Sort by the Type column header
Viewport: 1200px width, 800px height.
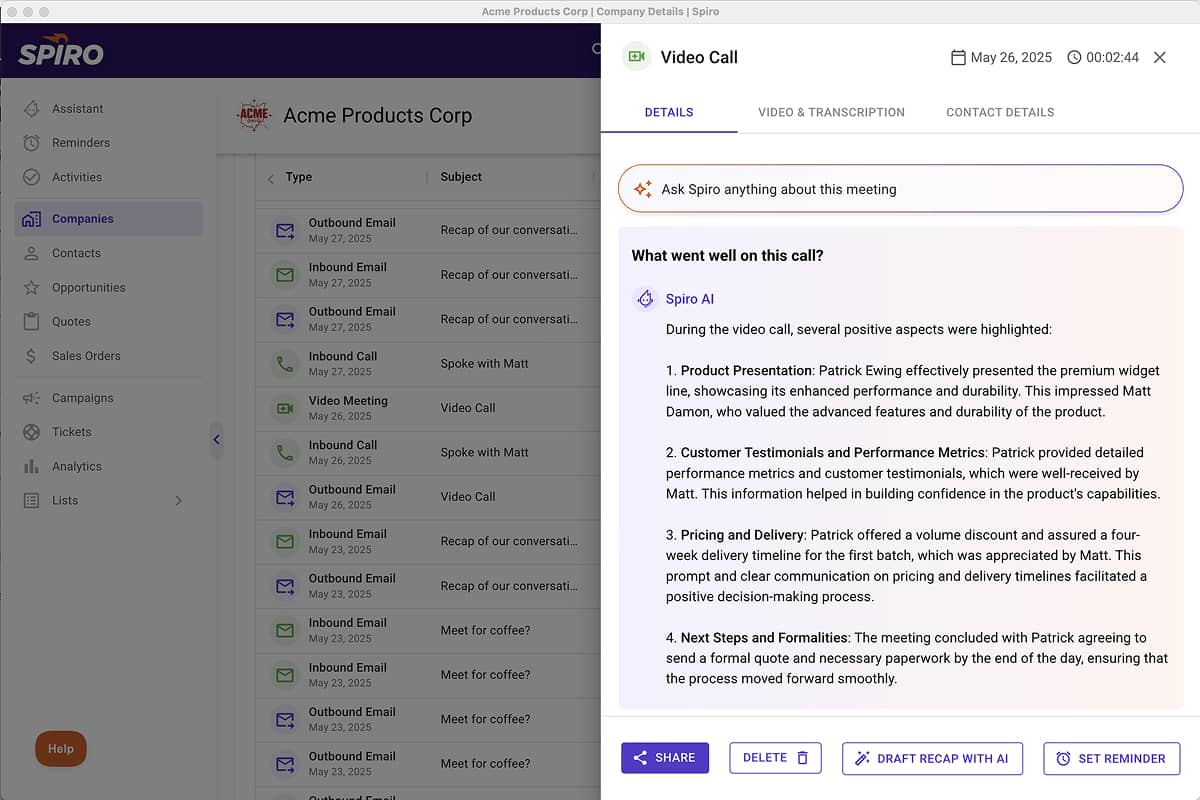pos(299,177)
